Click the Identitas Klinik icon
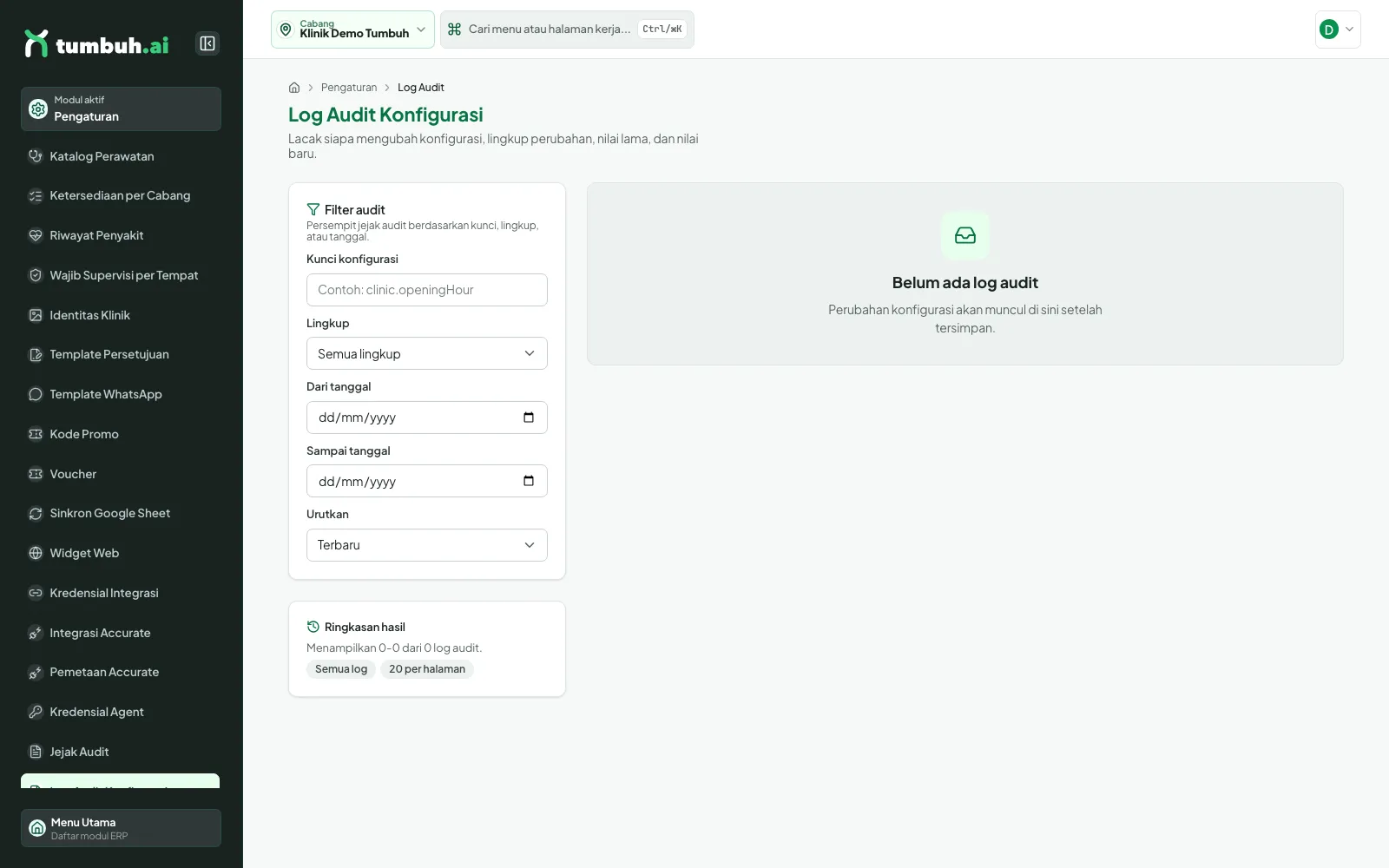Screen dimensions: 1389x868 (36, 315)
